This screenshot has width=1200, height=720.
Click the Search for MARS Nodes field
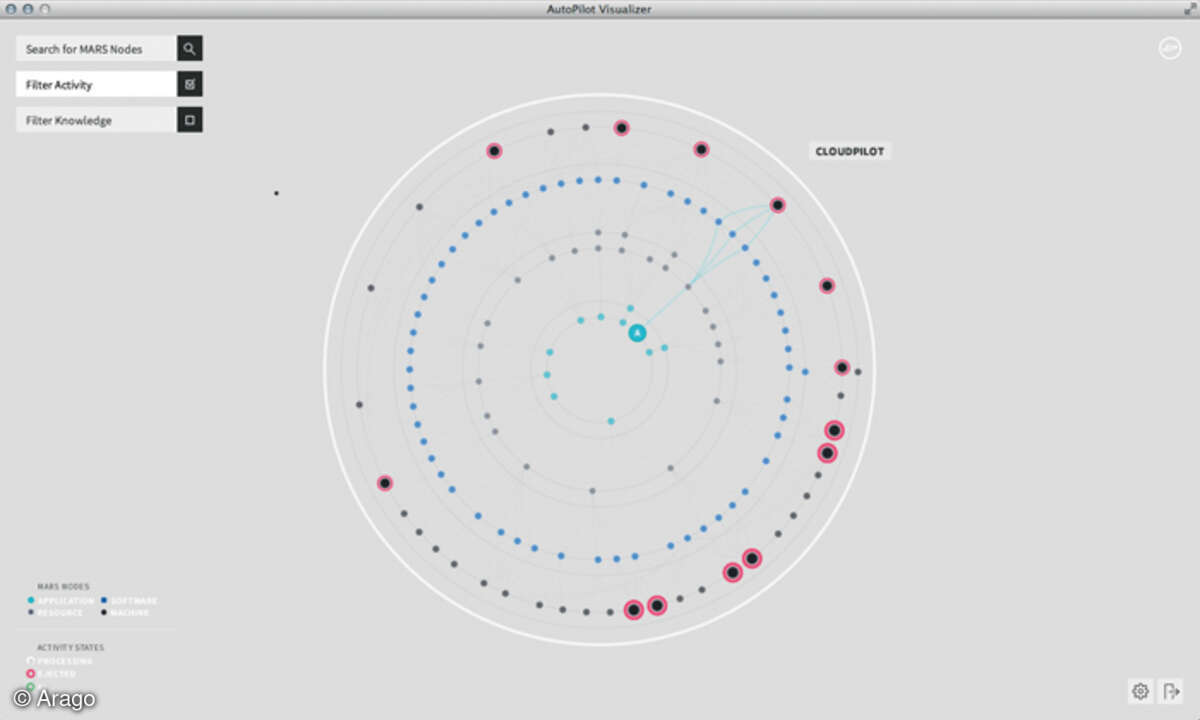point(96,48)
